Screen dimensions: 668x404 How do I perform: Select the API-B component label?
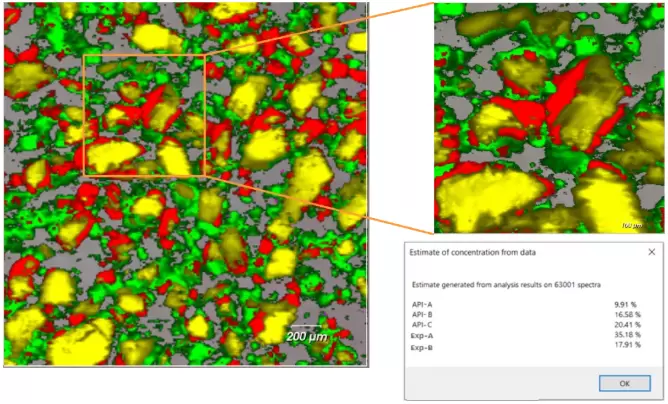tap(422, 314)
